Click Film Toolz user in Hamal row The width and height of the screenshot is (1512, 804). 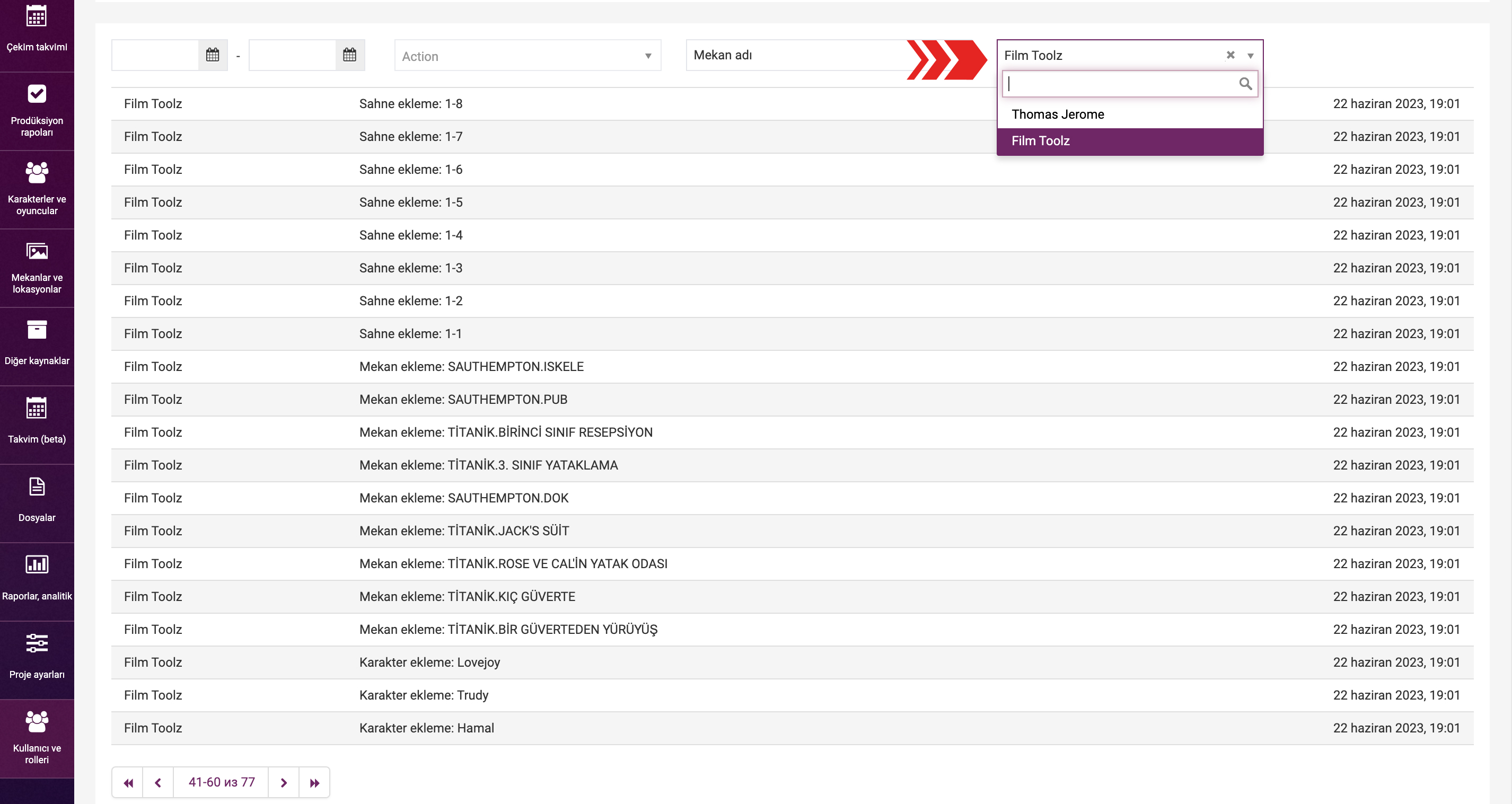(x=153, y=728)
